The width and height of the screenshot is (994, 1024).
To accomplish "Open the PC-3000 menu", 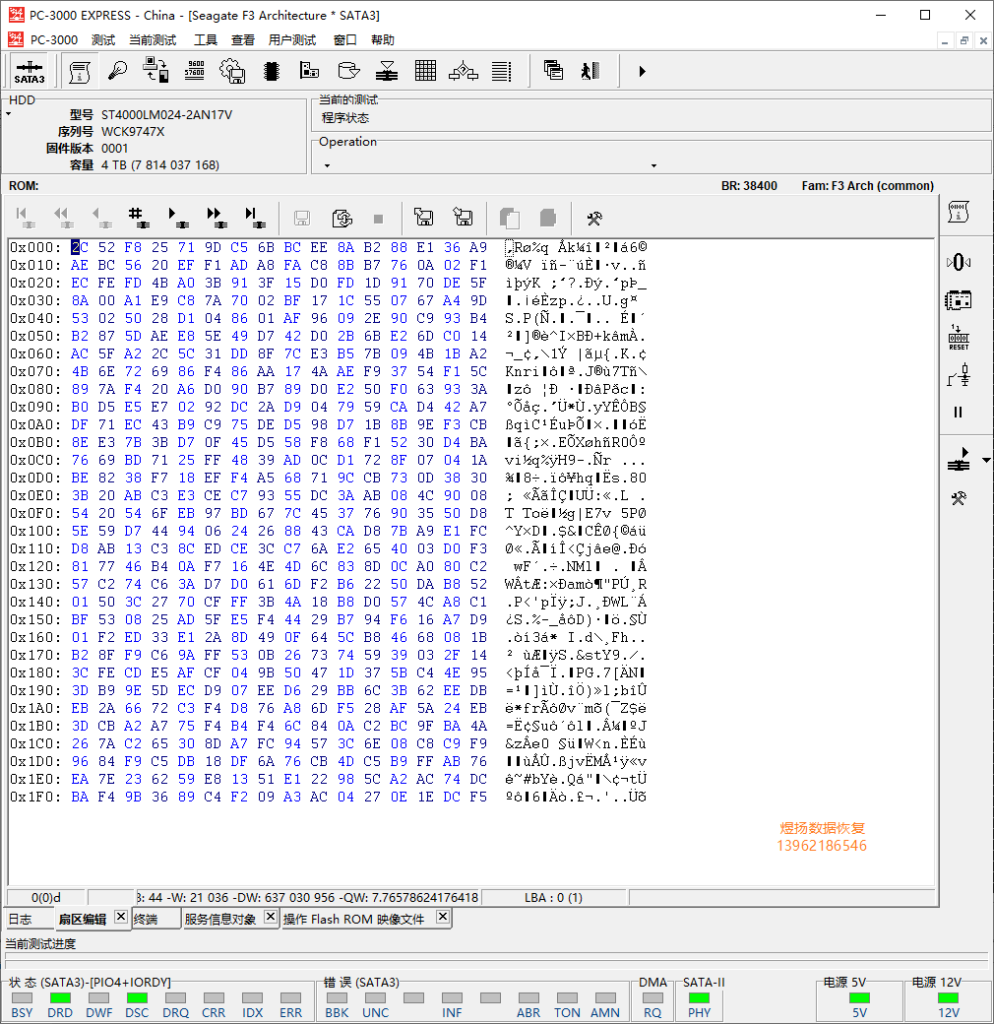I will (x=54, y=40).
